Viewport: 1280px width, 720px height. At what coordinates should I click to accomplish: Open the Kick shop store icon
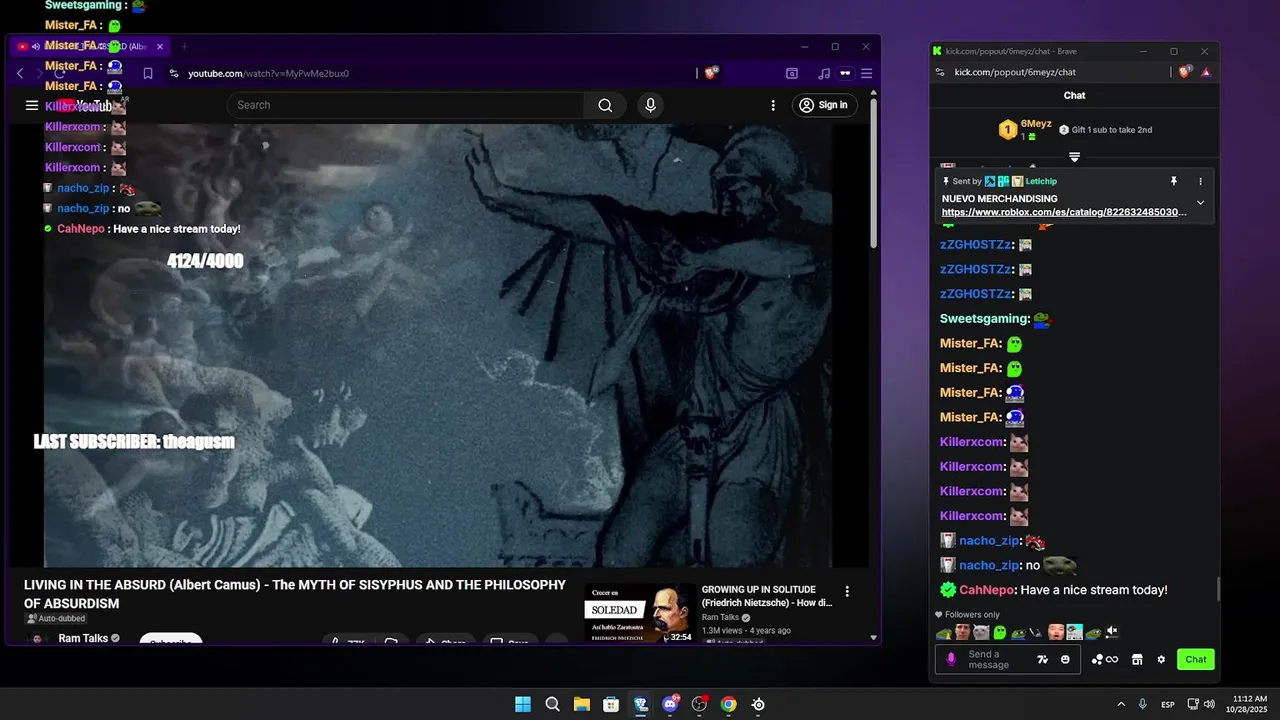pyautogui.click(x=1137, y=659)
